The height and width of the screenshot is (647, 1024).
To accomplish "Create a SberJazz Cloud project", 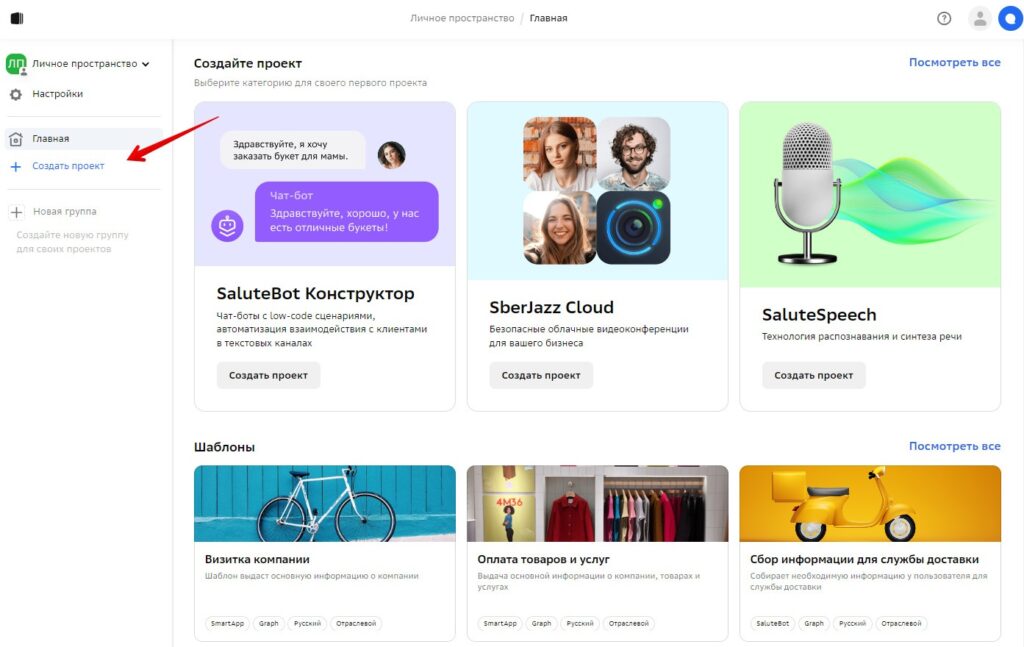I will [541, 375].
